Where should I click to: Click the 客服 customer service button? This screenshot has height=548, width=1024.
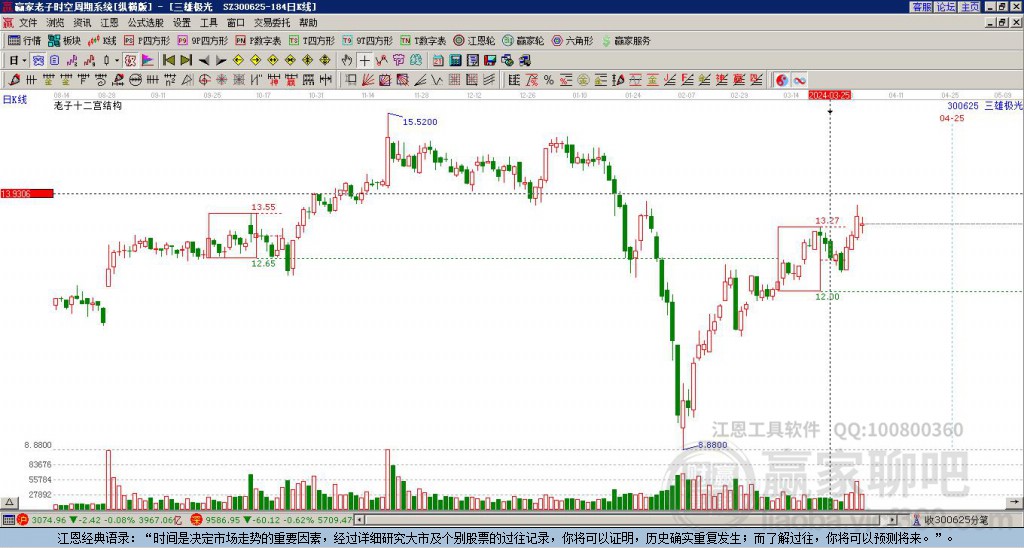pos(921,7)
